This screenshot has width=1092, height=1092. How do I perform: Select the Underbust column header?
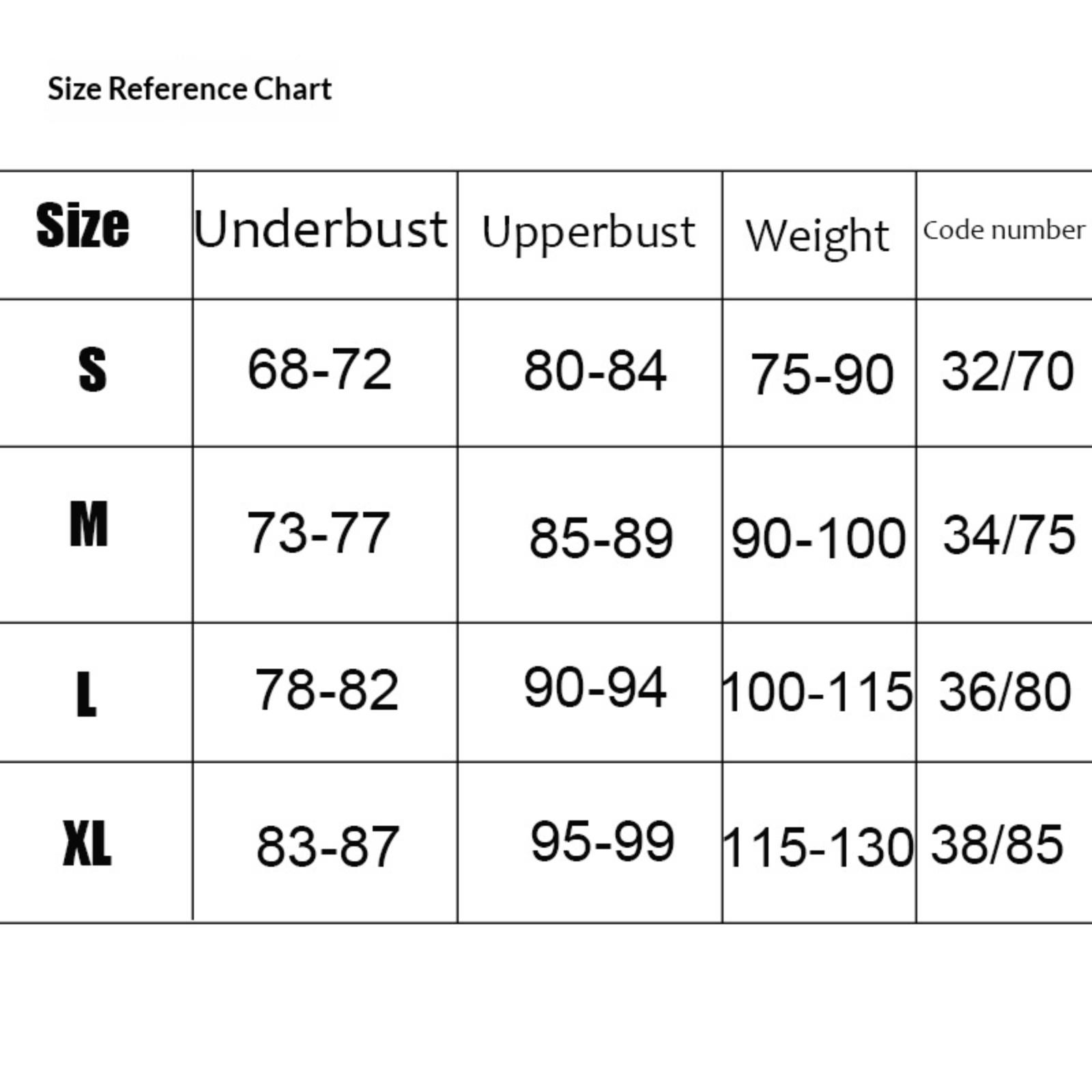click(320, 229)
